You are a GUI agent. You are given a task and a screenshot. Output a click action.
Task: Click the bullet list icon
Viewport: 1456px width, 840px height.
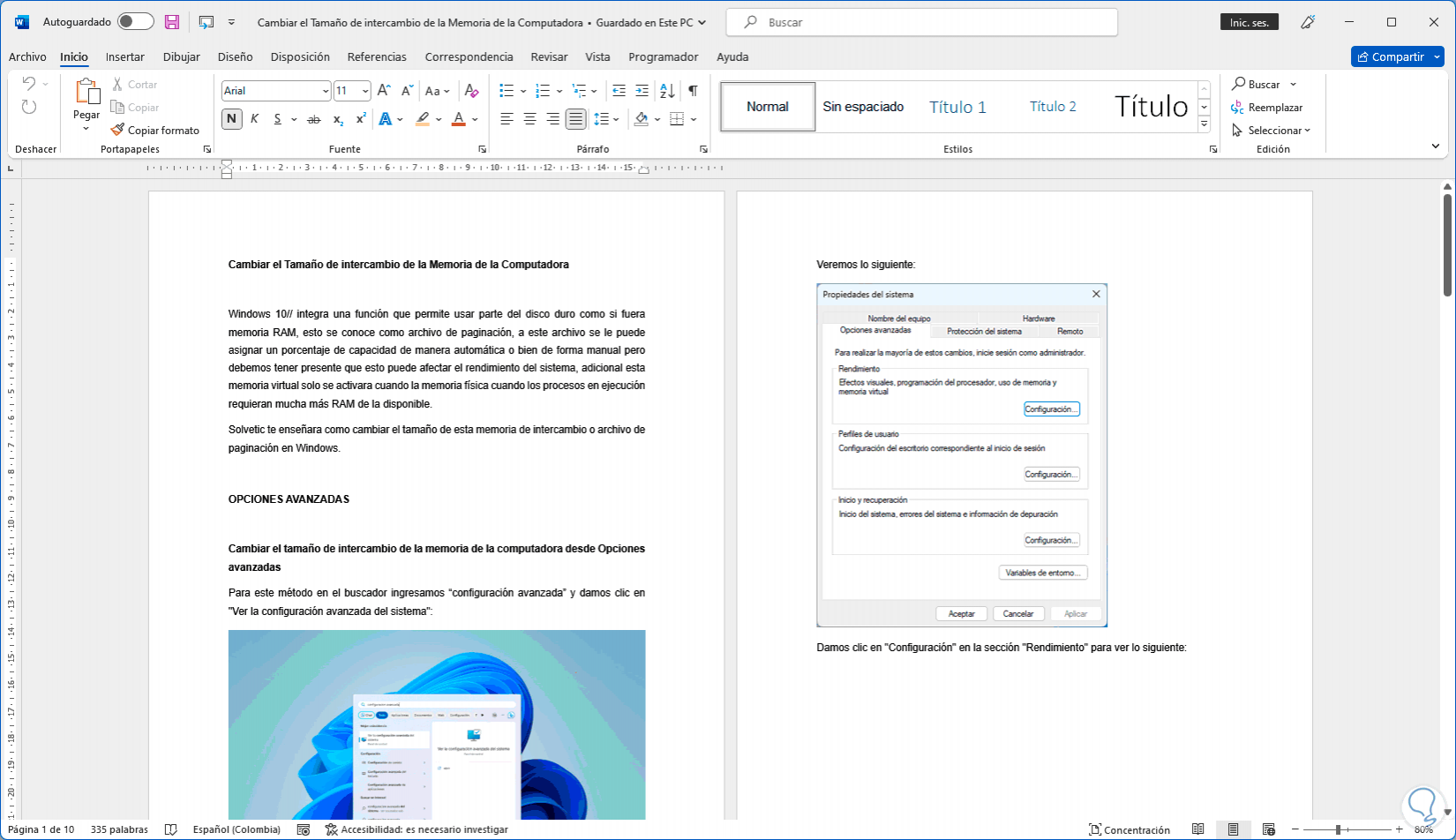(507, 91)
